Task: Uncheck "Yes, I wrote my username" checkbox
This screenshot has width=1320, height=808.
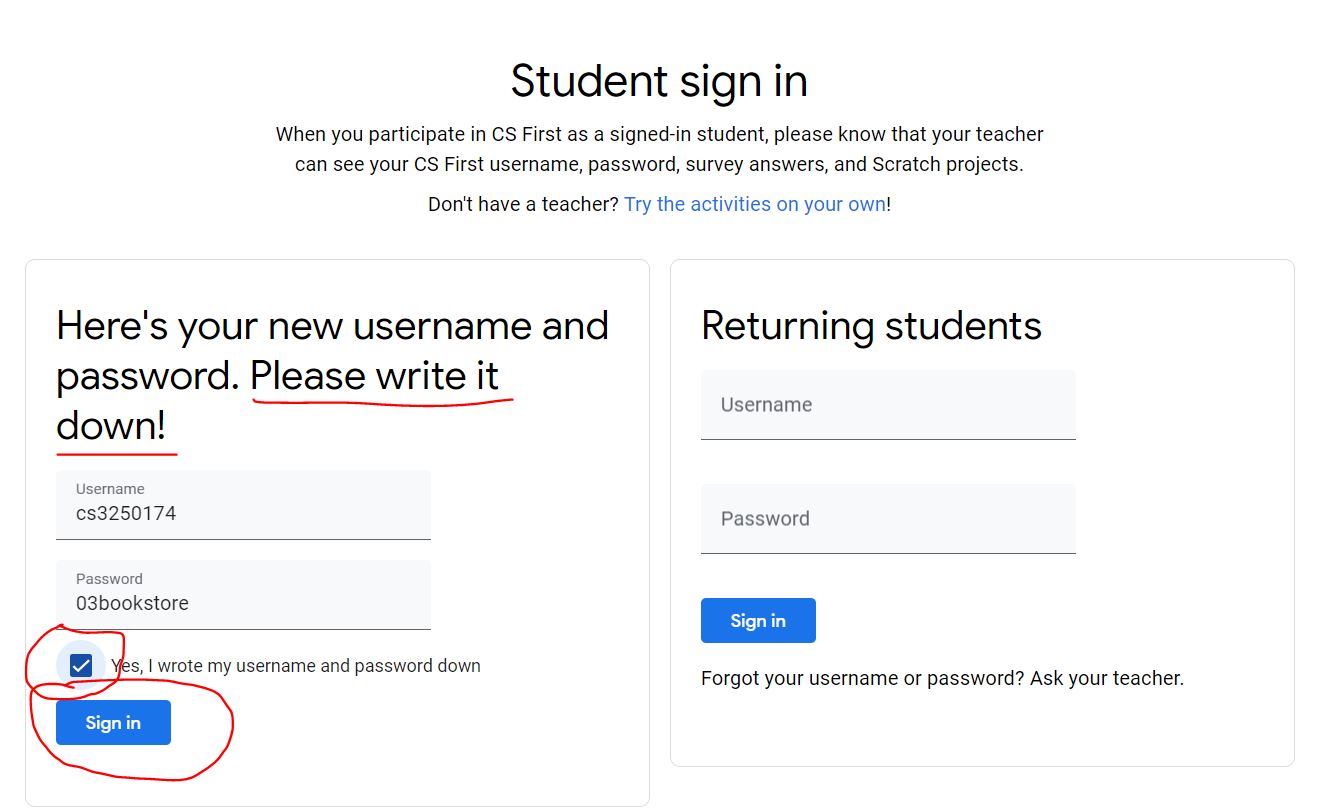Action: 81,665
